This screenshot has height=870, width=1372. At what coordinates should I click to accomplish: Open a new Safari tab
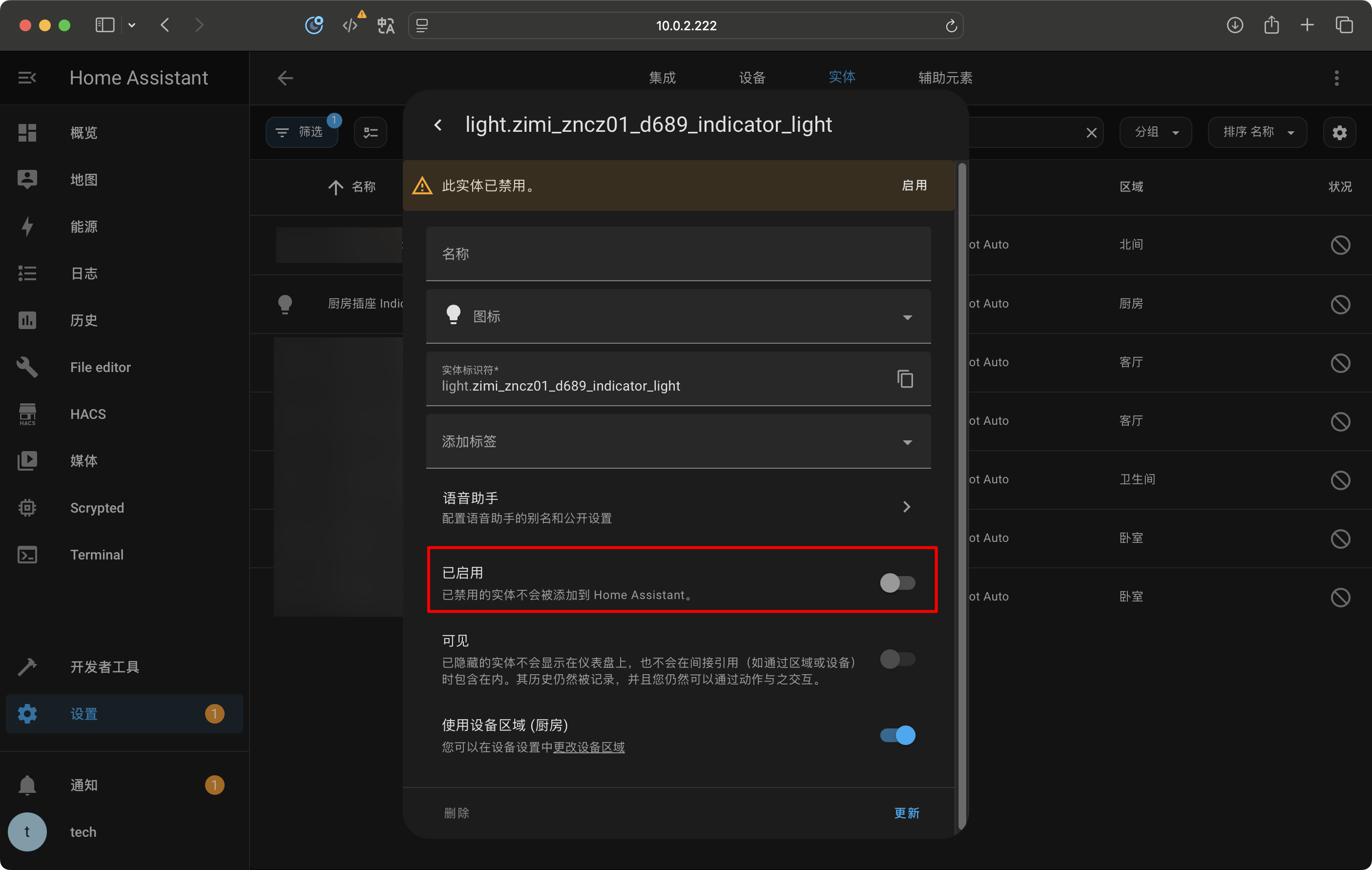click(x=1307, y=25)
